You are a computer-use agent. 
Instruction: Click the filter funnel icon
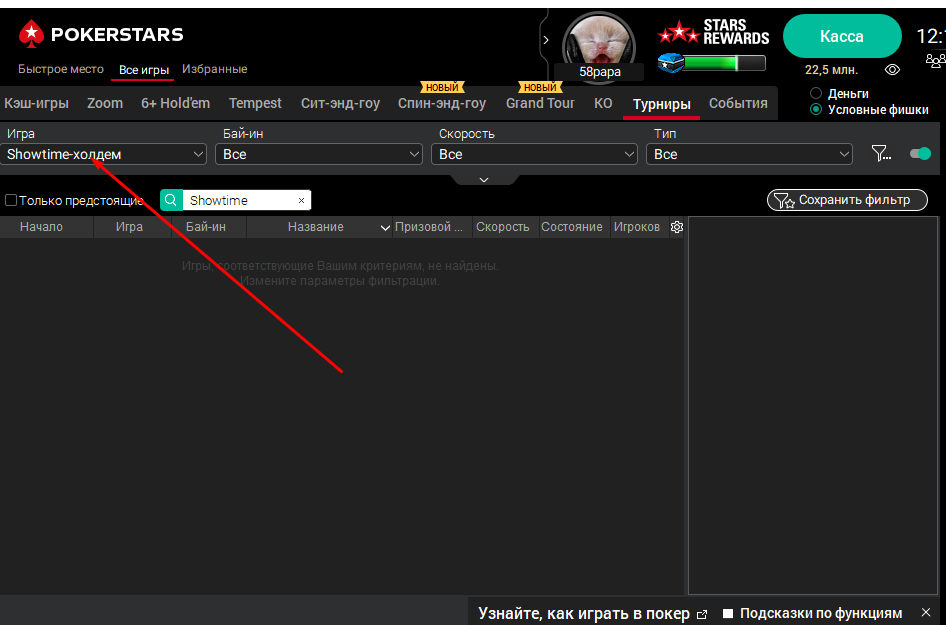(881, 154)
